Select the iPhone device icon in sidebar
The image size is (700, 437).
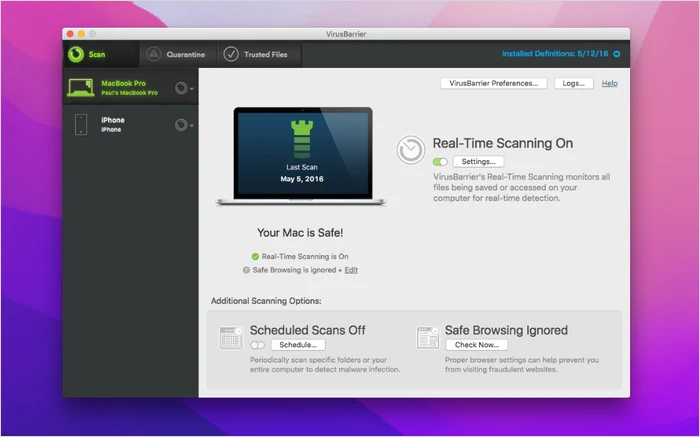(81, 125)
